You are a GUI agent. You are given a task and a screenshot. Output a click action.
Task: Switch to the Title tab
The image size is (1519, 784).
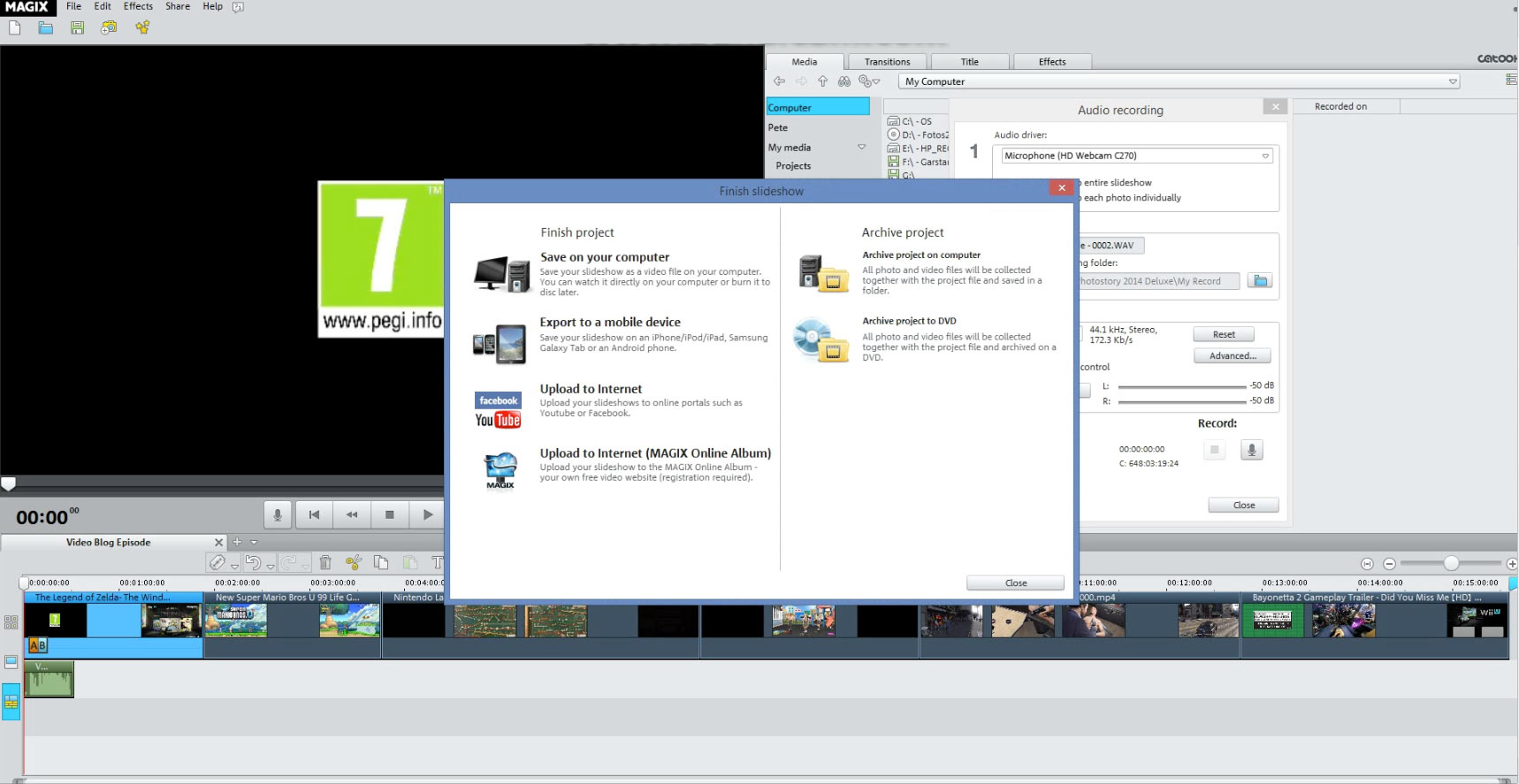tap(970, 62)
